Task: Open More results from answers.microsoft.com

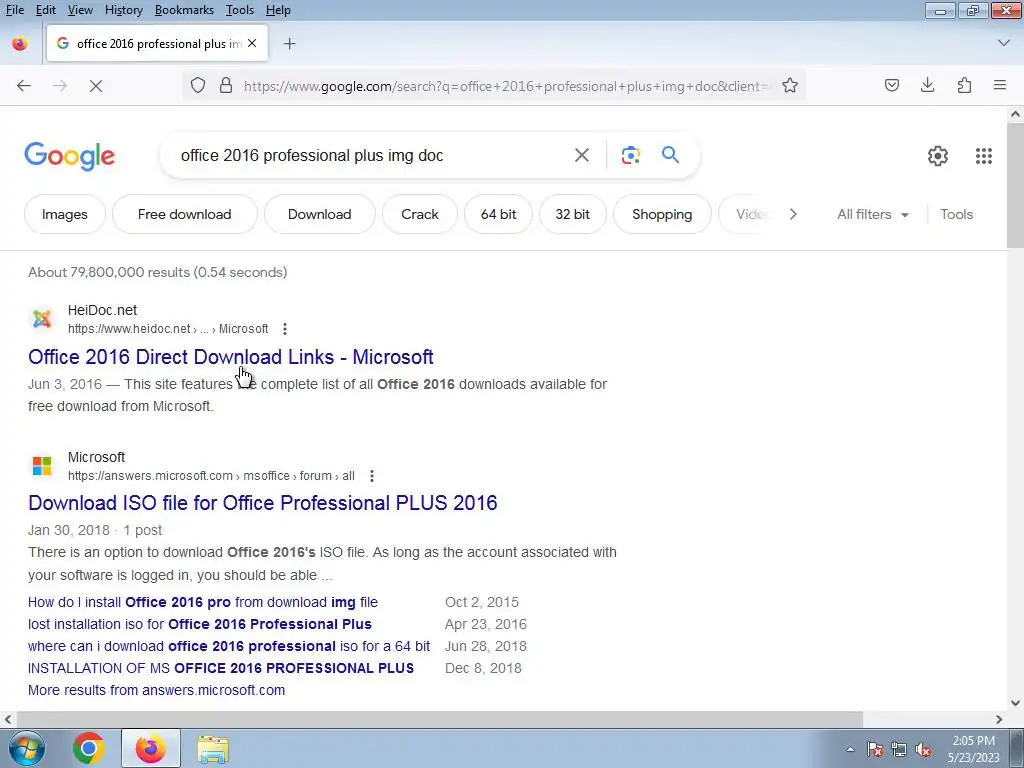Action: click(x=157, y=690)
